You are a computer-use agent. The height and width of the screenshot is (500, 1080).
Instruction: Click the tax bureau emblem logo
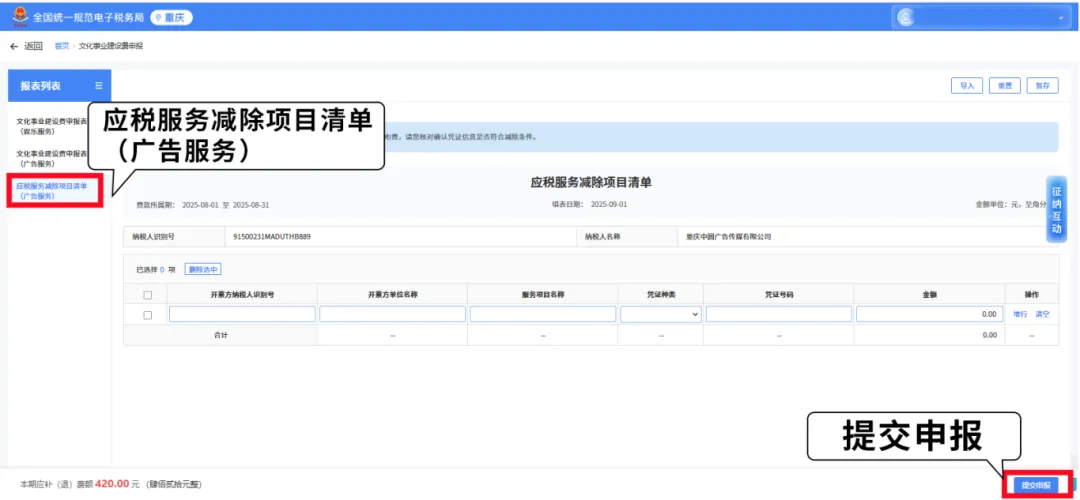tap(20, 17)
